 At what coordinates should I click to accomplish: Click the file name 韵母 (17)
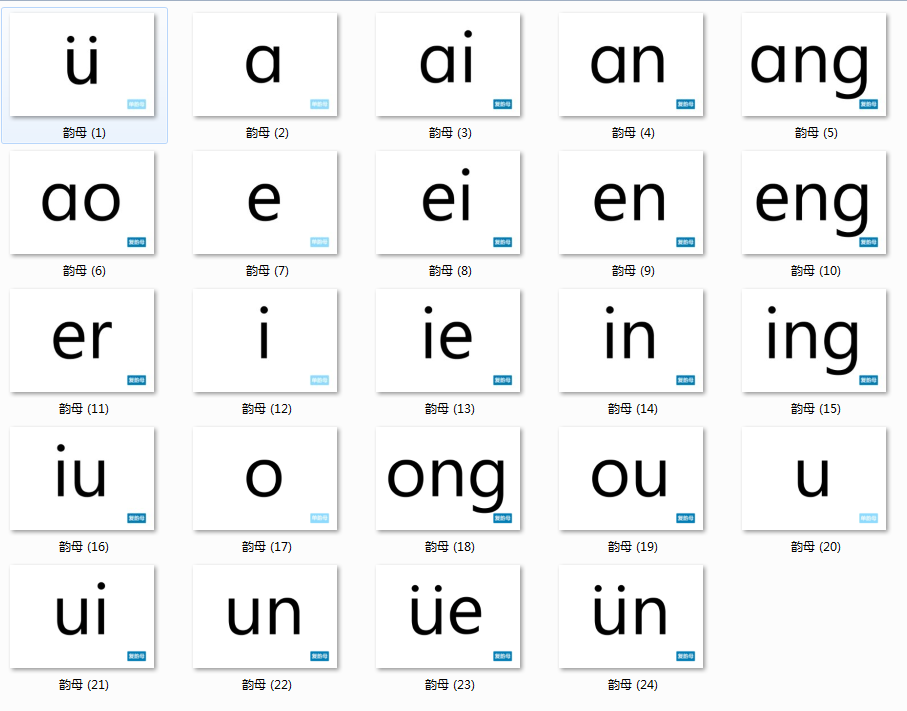tap(267, 546)
